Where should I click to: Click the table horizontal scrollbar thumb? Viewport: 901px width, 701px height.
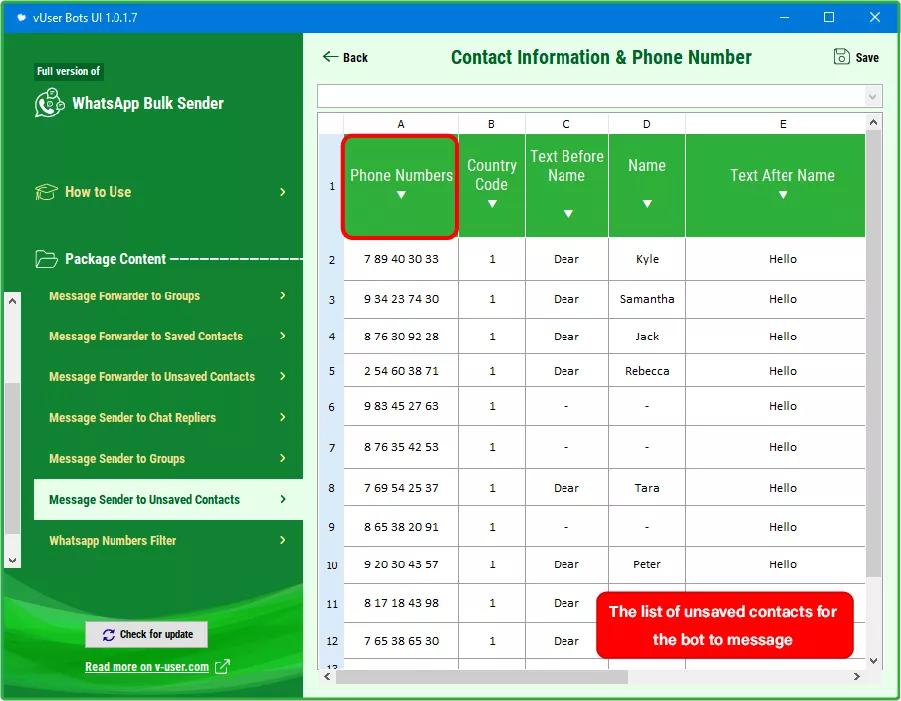pos(482,677)
